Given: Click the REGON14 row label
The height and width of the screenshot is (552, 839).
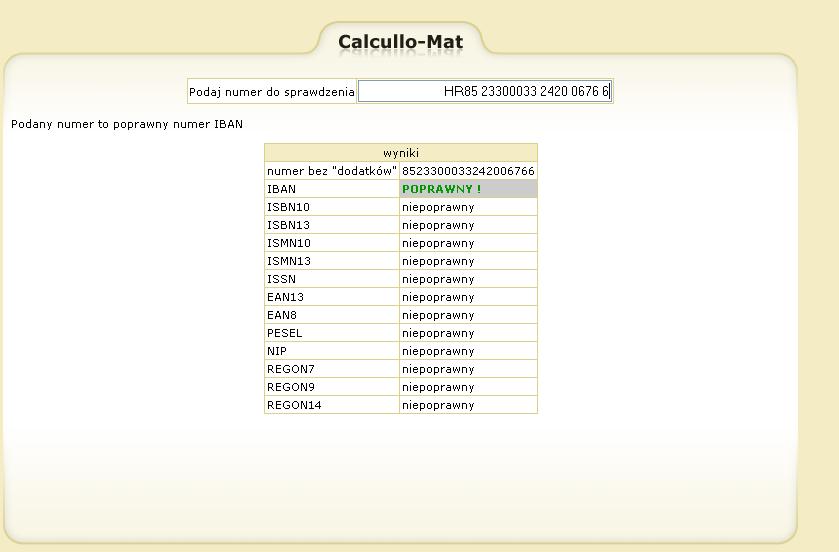Looking at the screenshot, I should point(294,405).
